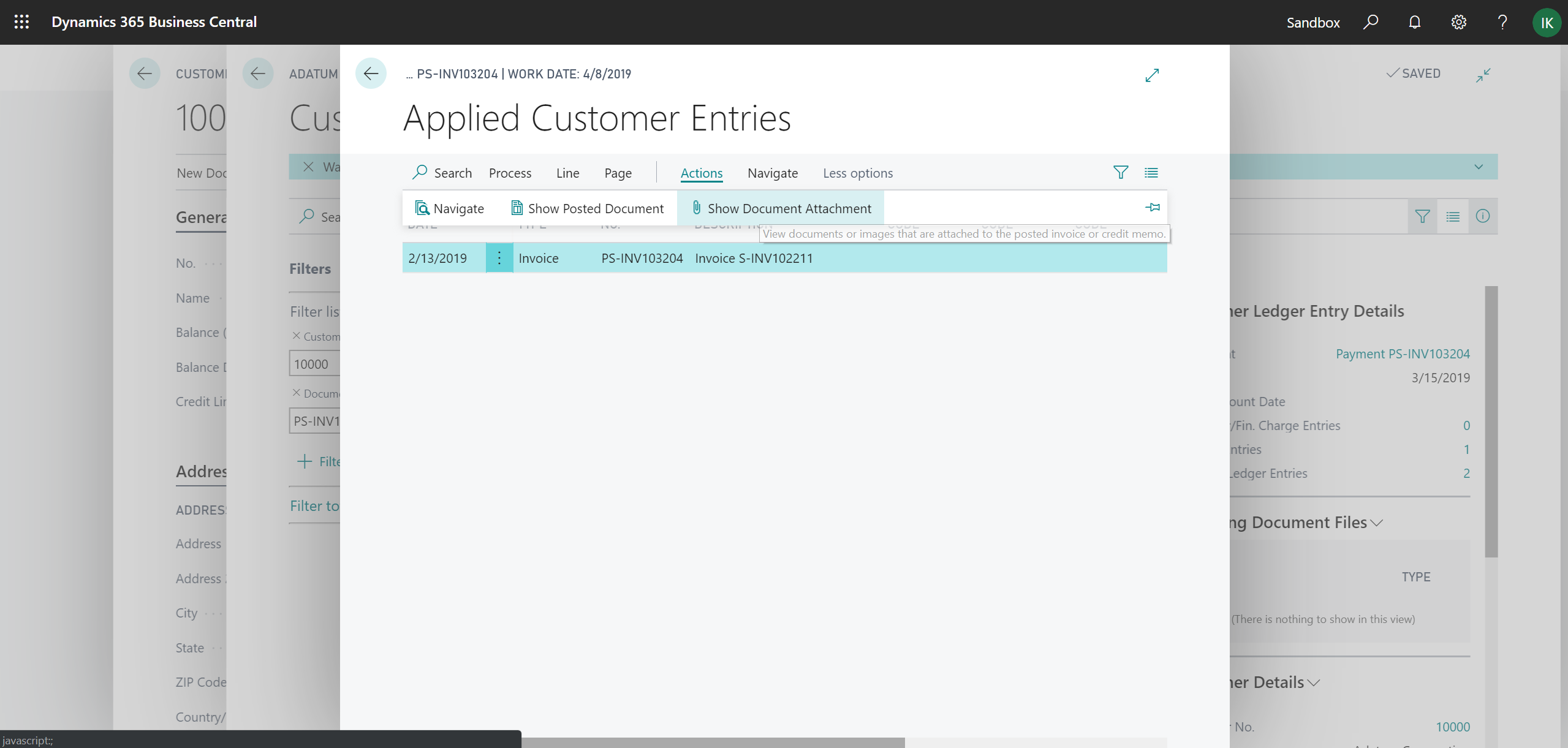1568x748 pixels.
Task: Open the info icon on the right panel
Action: tap(1483, 216)
